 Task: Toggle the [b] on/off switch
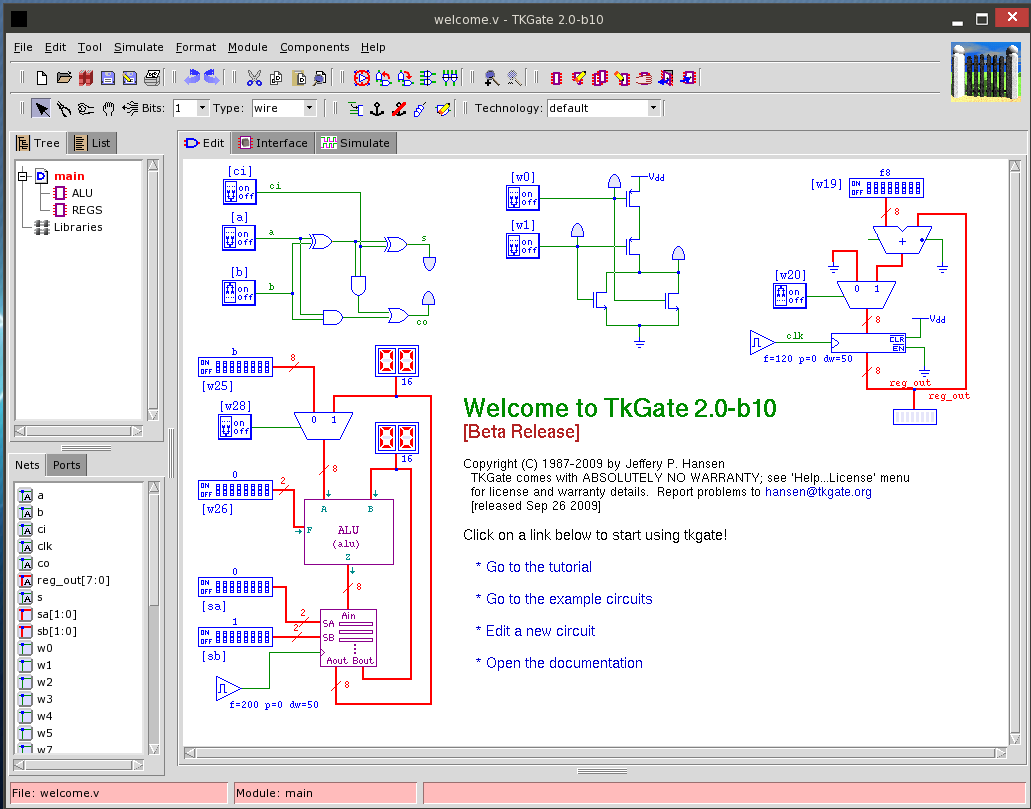[238, 292]
